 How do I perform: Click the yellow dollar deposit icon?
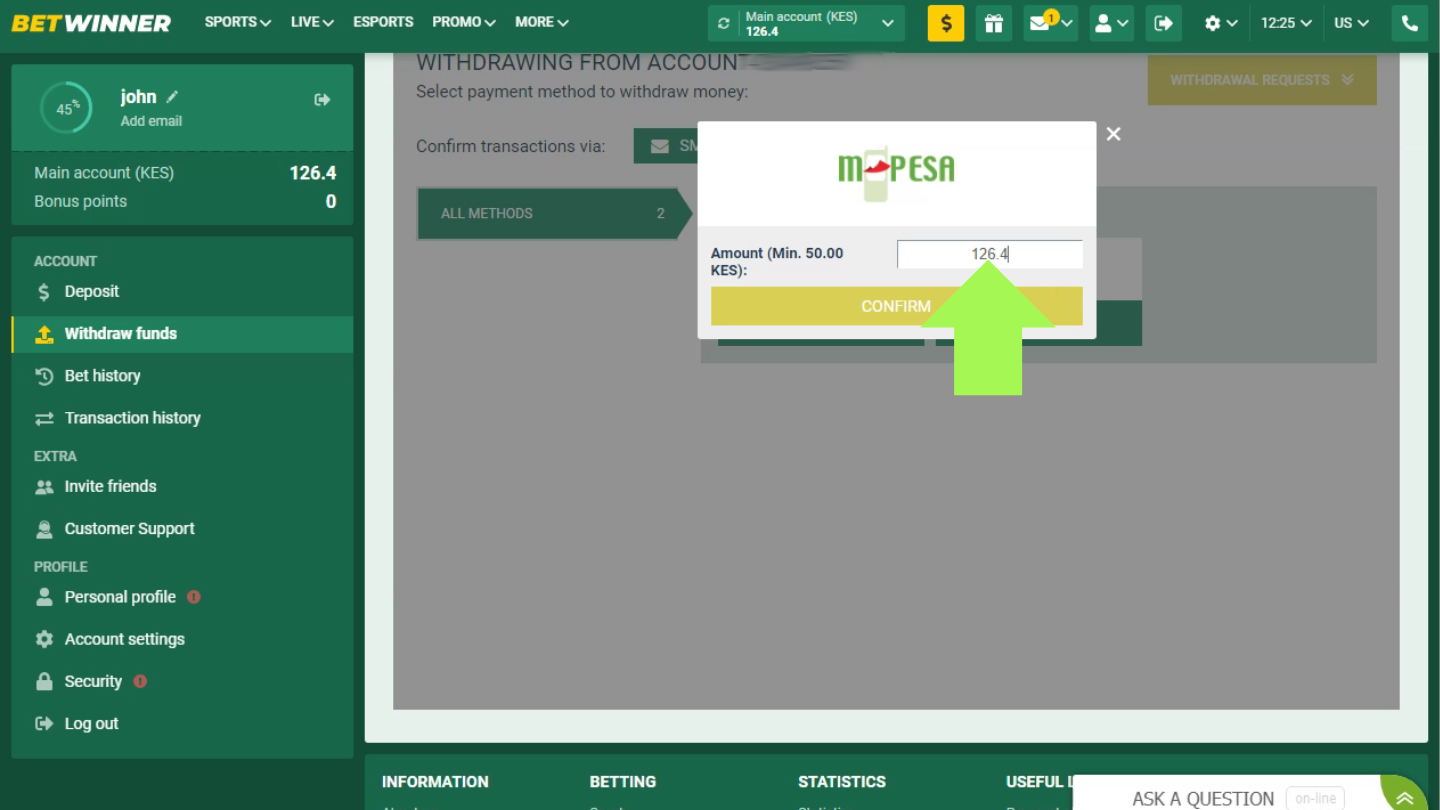click(x=945, y=23)
